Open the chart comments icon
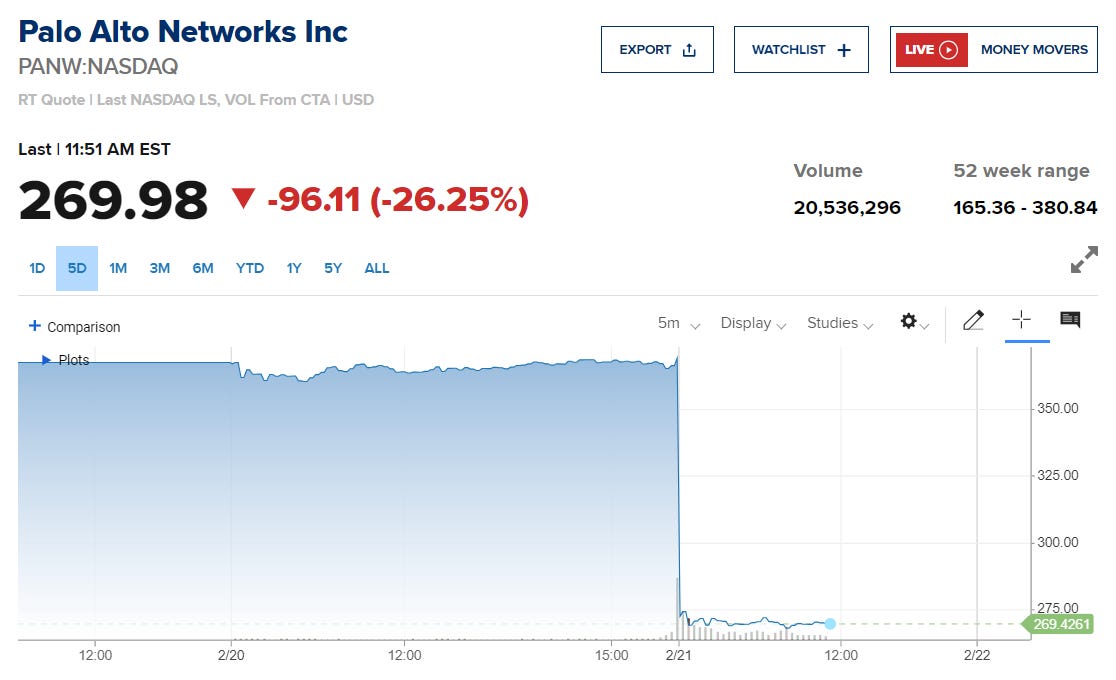The height and width of the screenshot is (680, 1116). (1070, 320)
